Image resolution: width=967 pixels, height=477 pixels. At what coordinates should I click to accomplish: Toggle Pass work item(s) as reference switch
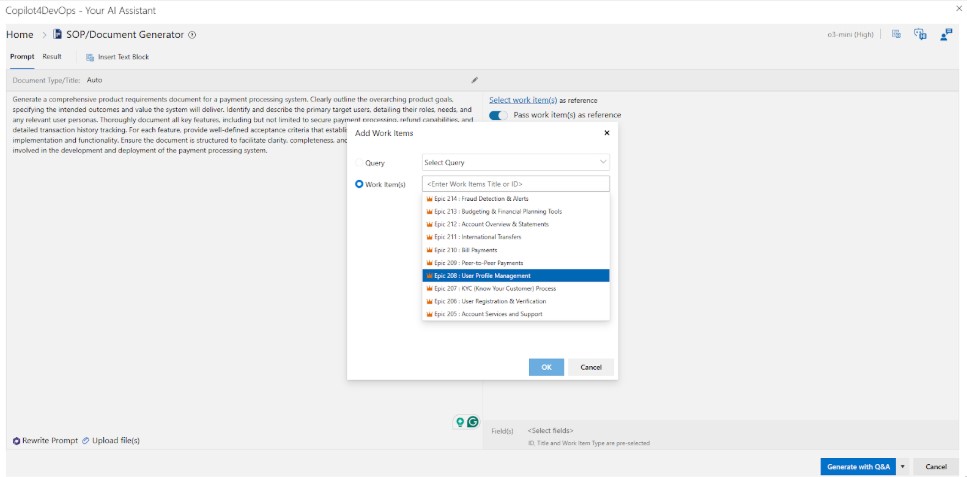(x=498, y=115)
